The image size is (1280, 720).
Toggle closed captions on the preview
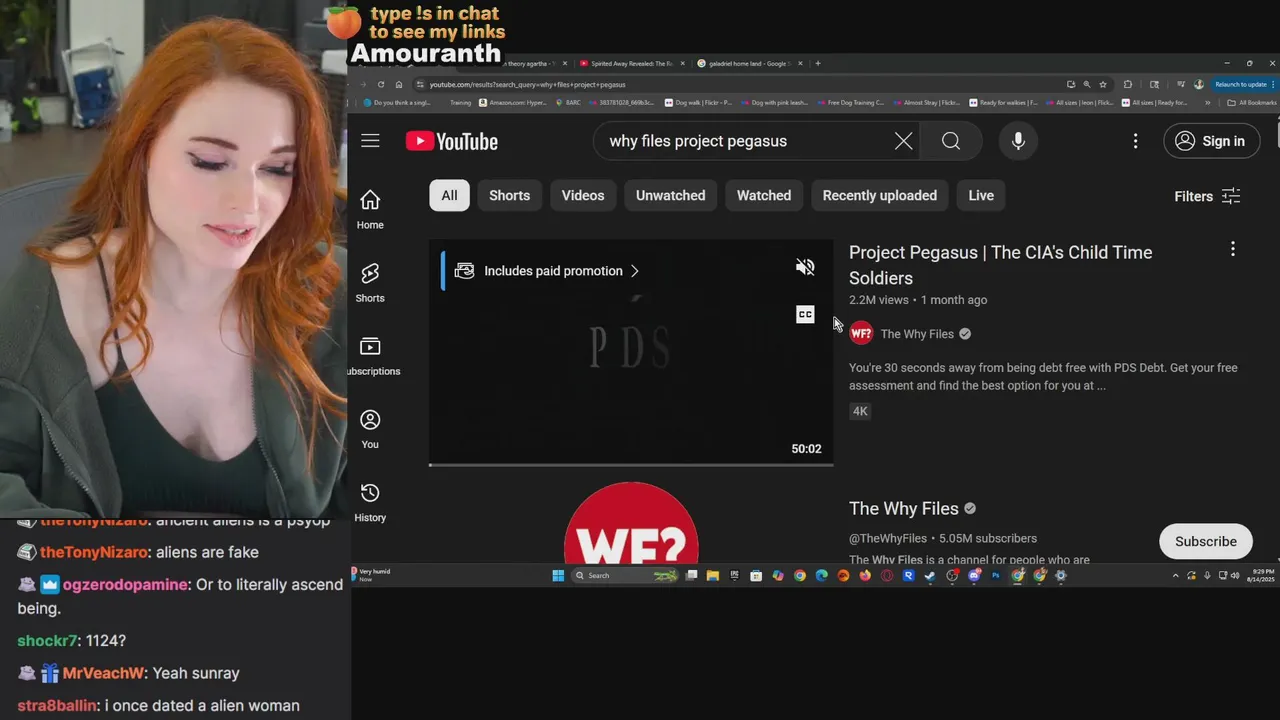point(805,315)
